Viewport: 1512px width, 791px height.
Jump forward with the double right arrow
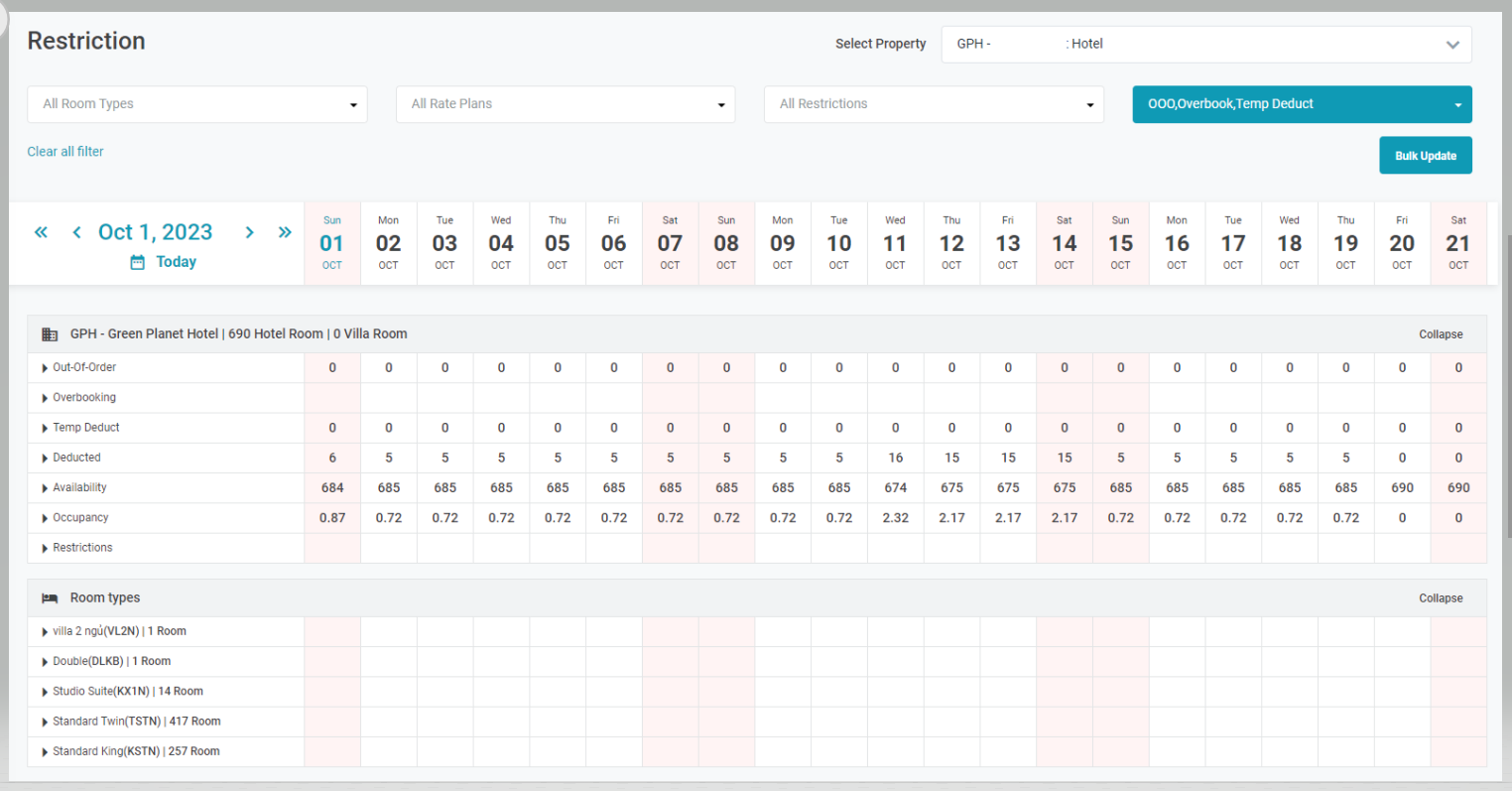point(285,232)
